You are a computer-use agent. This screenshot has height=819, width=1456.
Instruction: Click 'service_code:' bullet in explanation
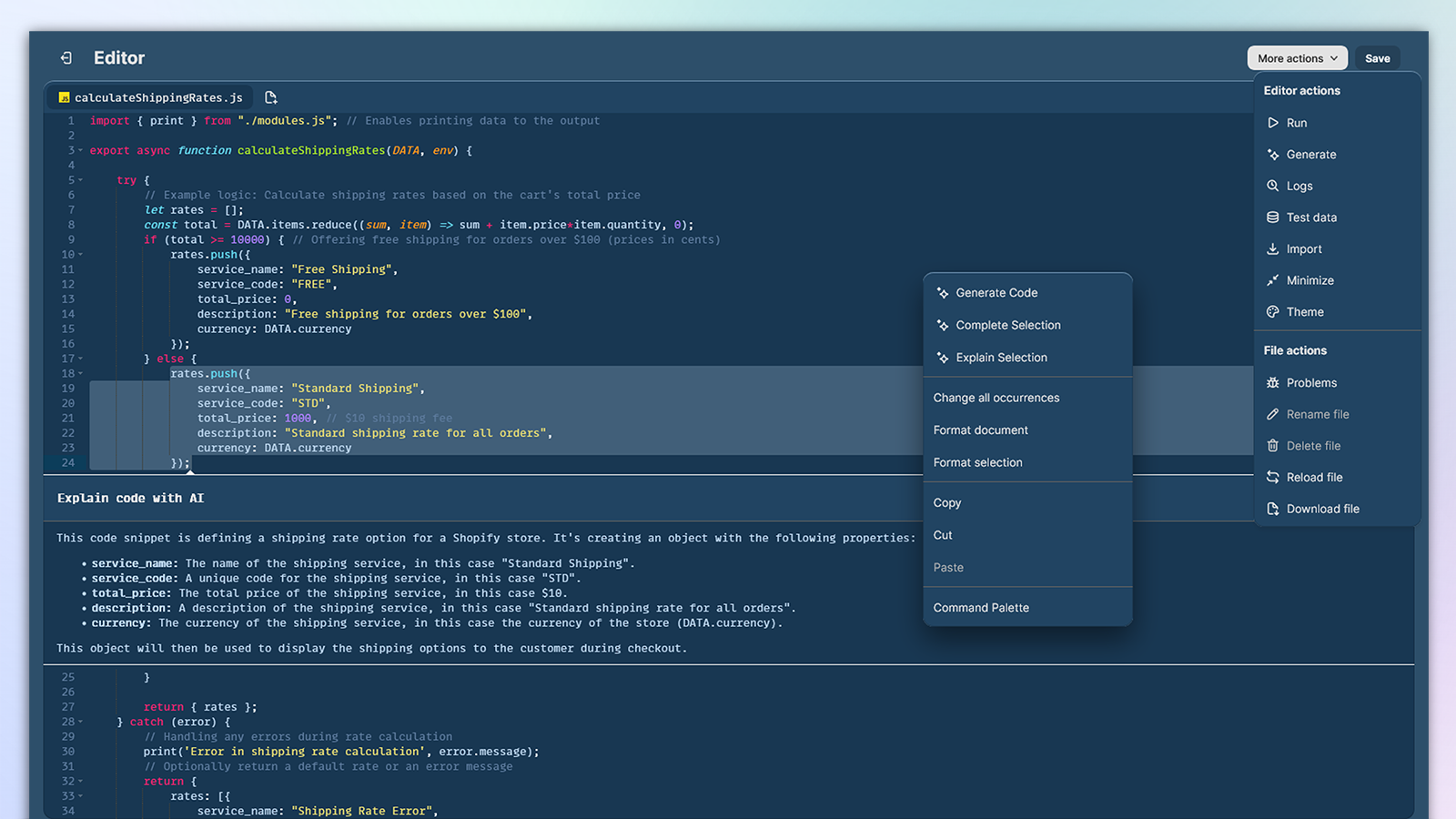[135, 579]
